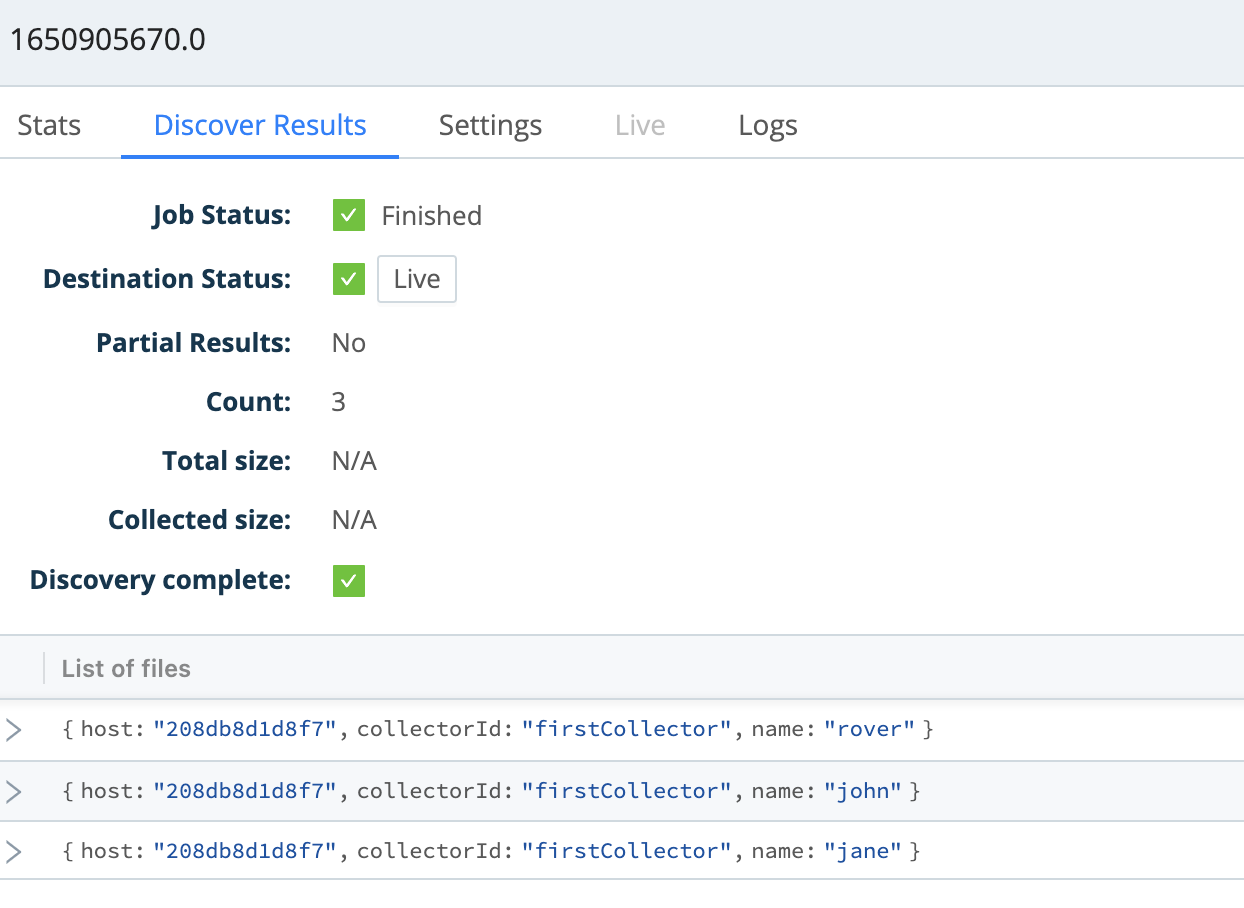Click the List of files column header
The width and height of the screenshot is (1244, 908).
click(x=126, y=669)
